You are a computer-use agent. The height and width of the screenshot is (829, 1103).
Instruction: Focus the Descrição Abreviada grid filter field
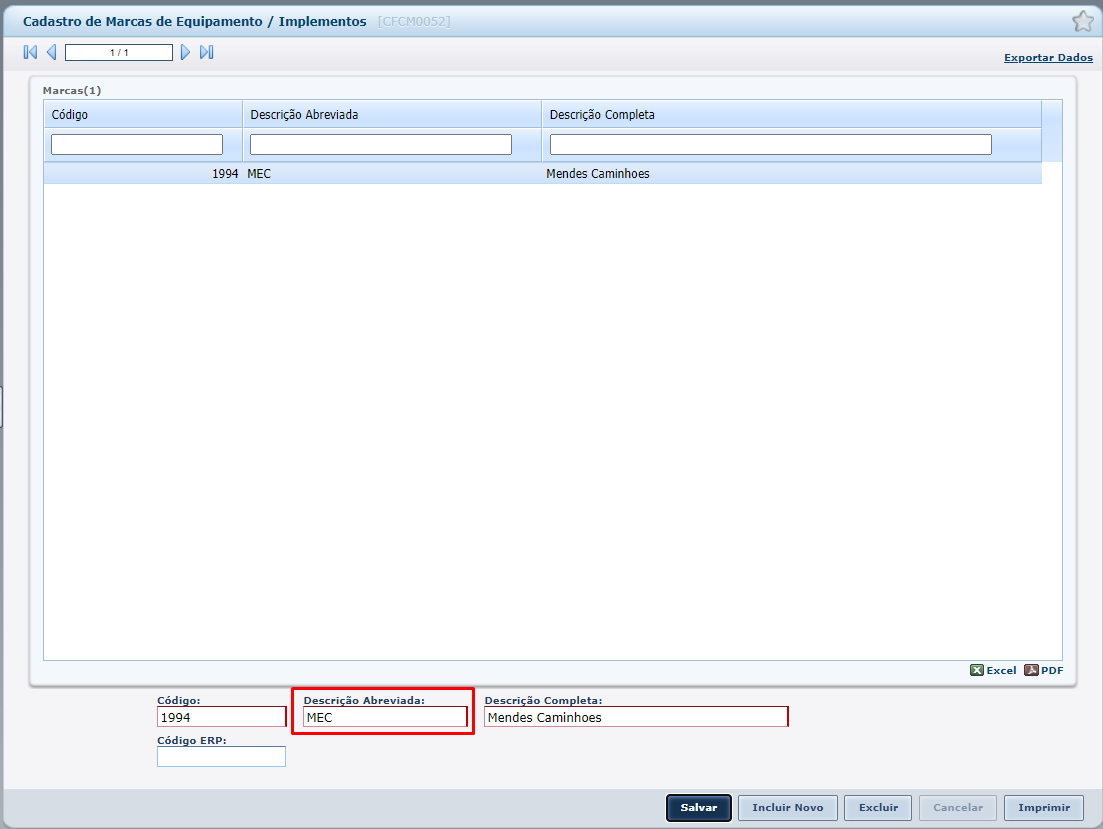[x=381, y=144]
